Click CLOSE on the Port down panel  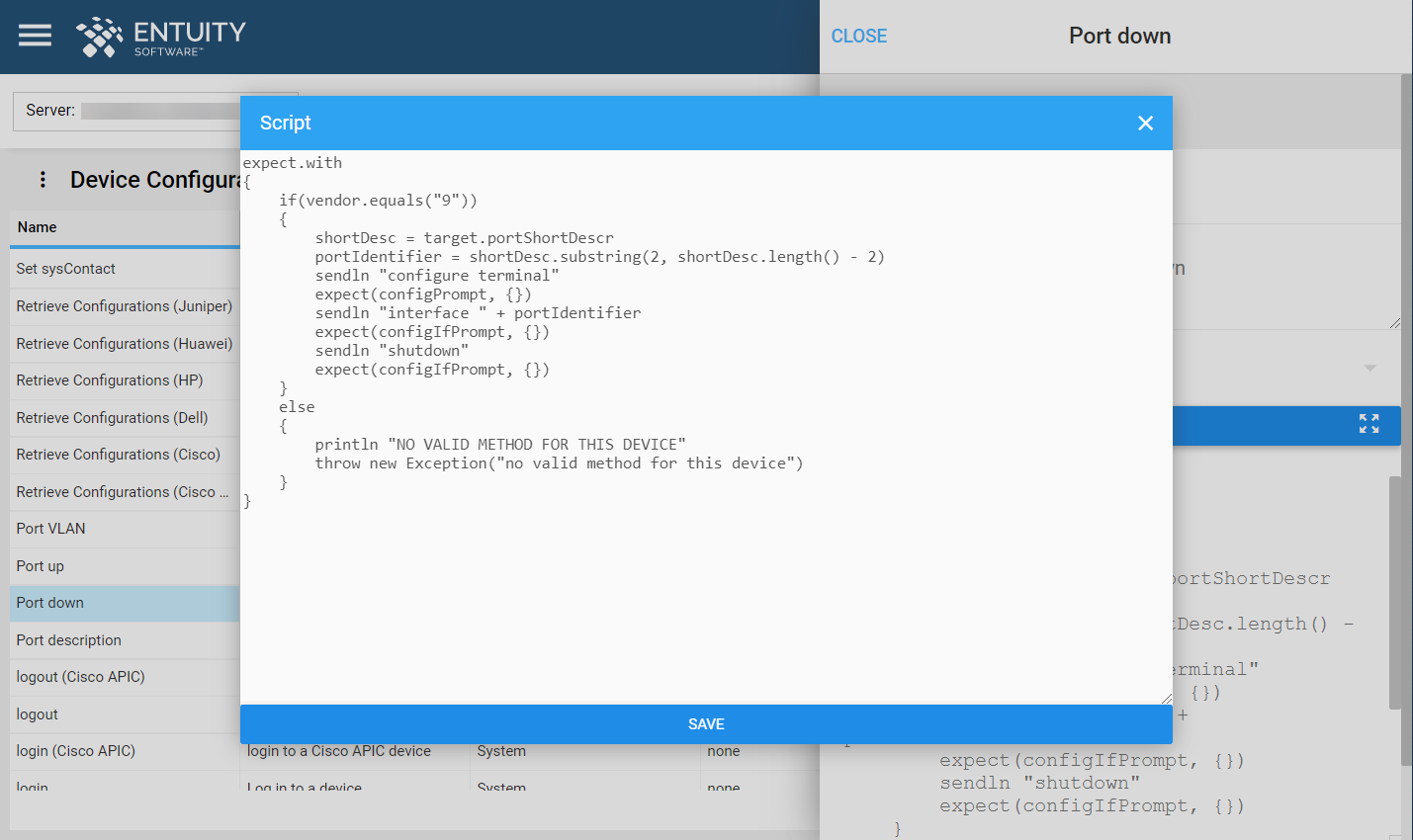pyautogui.click(x=858, y=36)
